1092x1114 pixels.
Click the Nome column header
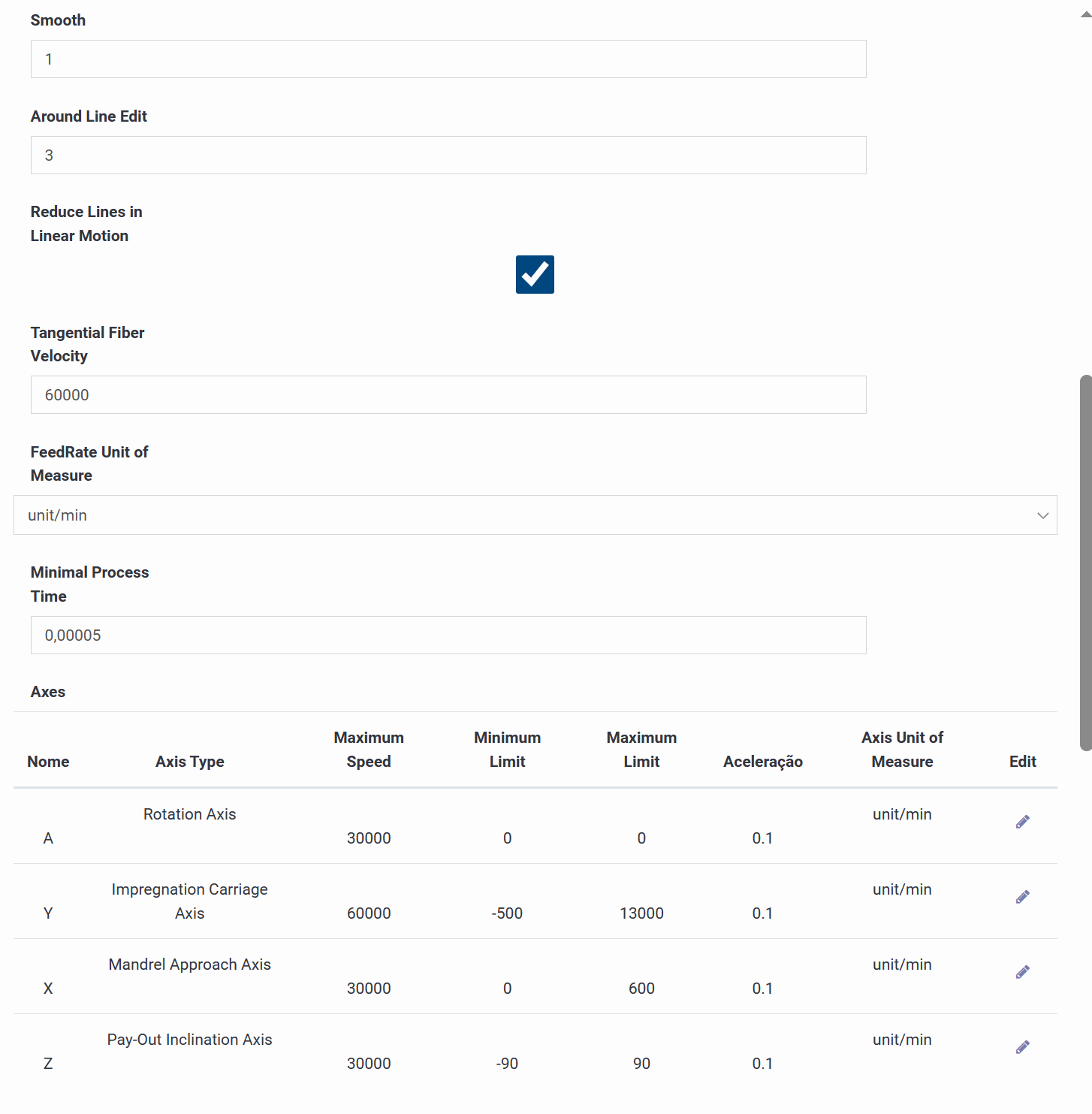point(48,762)
